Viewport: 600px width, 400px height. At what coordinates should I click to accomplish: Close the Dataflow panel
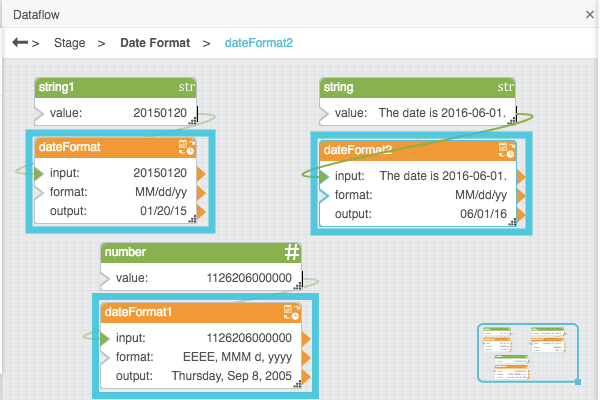[x=590, y=15]
